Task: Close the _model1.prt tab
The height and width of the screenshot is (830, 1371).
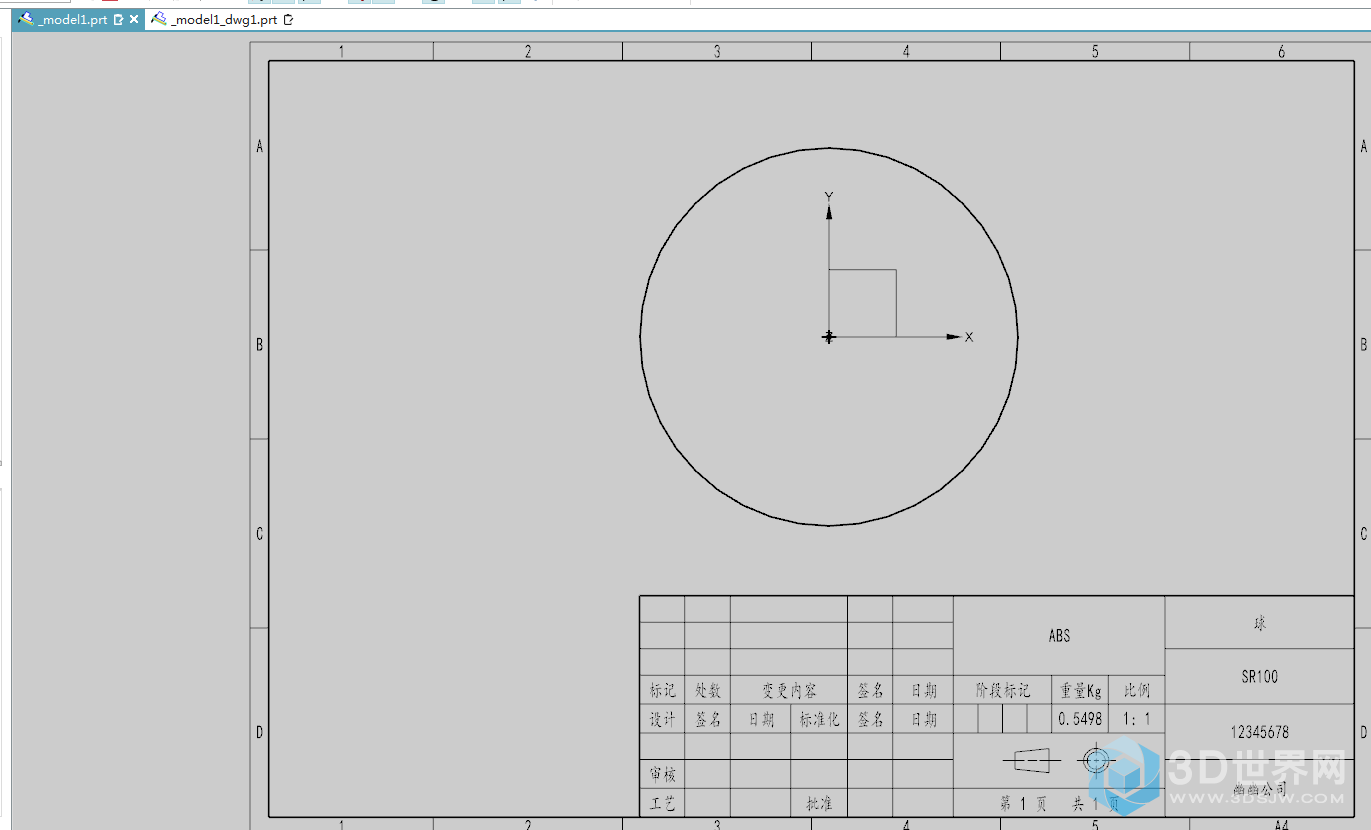Action: [x=134, y=19]
